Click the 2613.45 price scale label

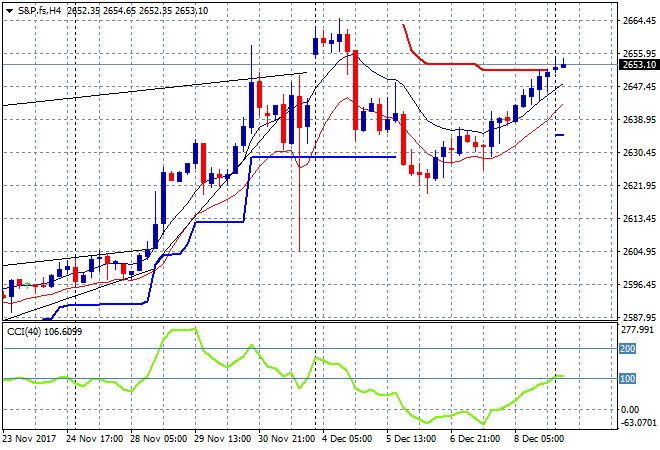click(639, 218)
